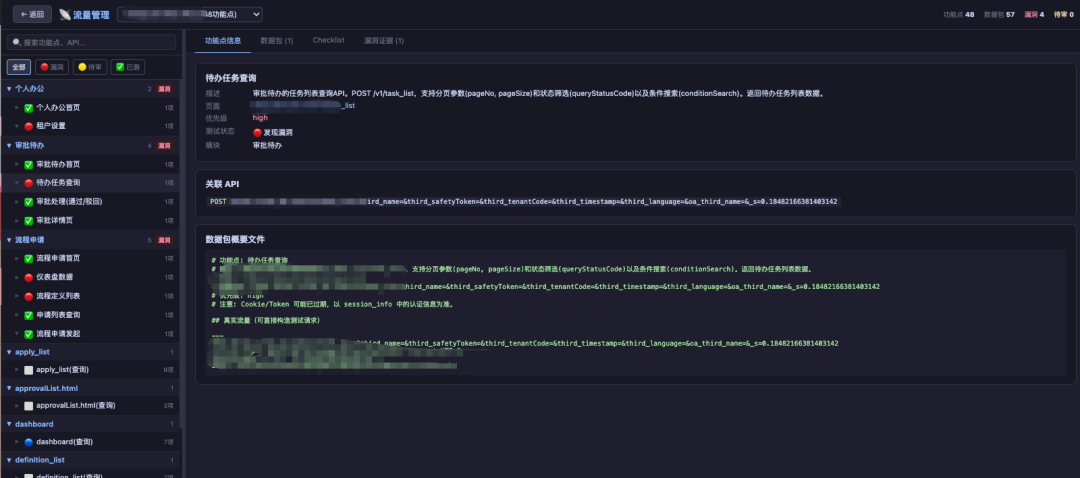The image size is (1080, 478).
Task: Click the 数据包 57 counter in header
Action: (x=999, y=14)
